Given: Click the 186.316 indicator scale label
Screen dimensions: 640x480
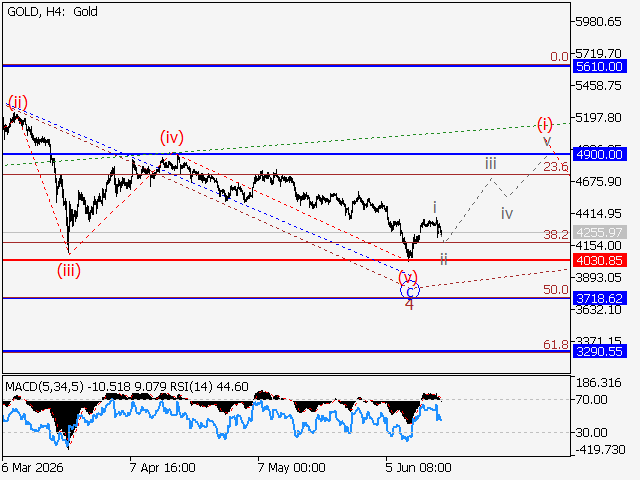Looking at the screenshot, I should pyautogui.click(x=598, y=383).
